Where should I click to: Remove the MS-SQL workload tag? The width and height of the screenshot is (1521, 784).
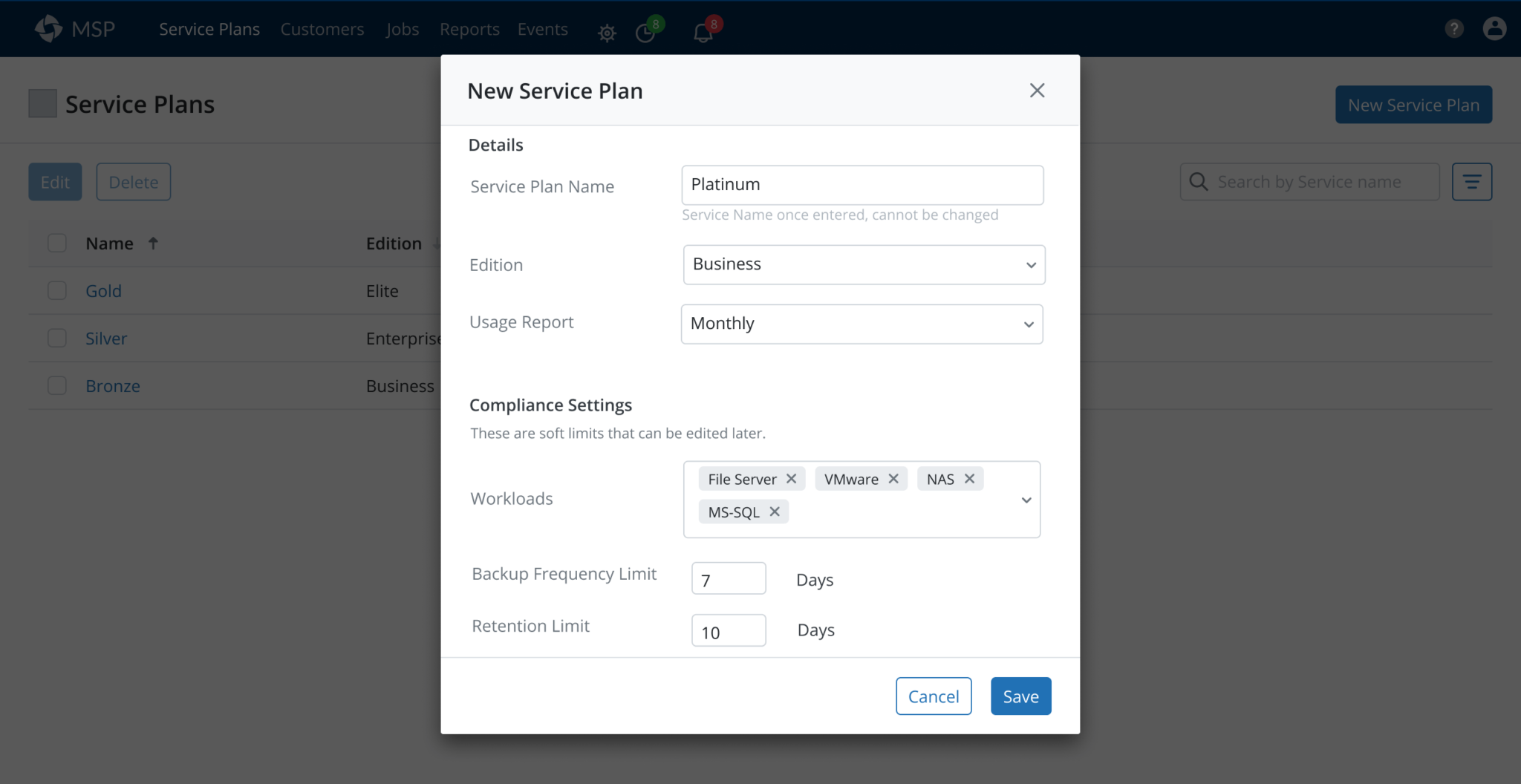775,512
